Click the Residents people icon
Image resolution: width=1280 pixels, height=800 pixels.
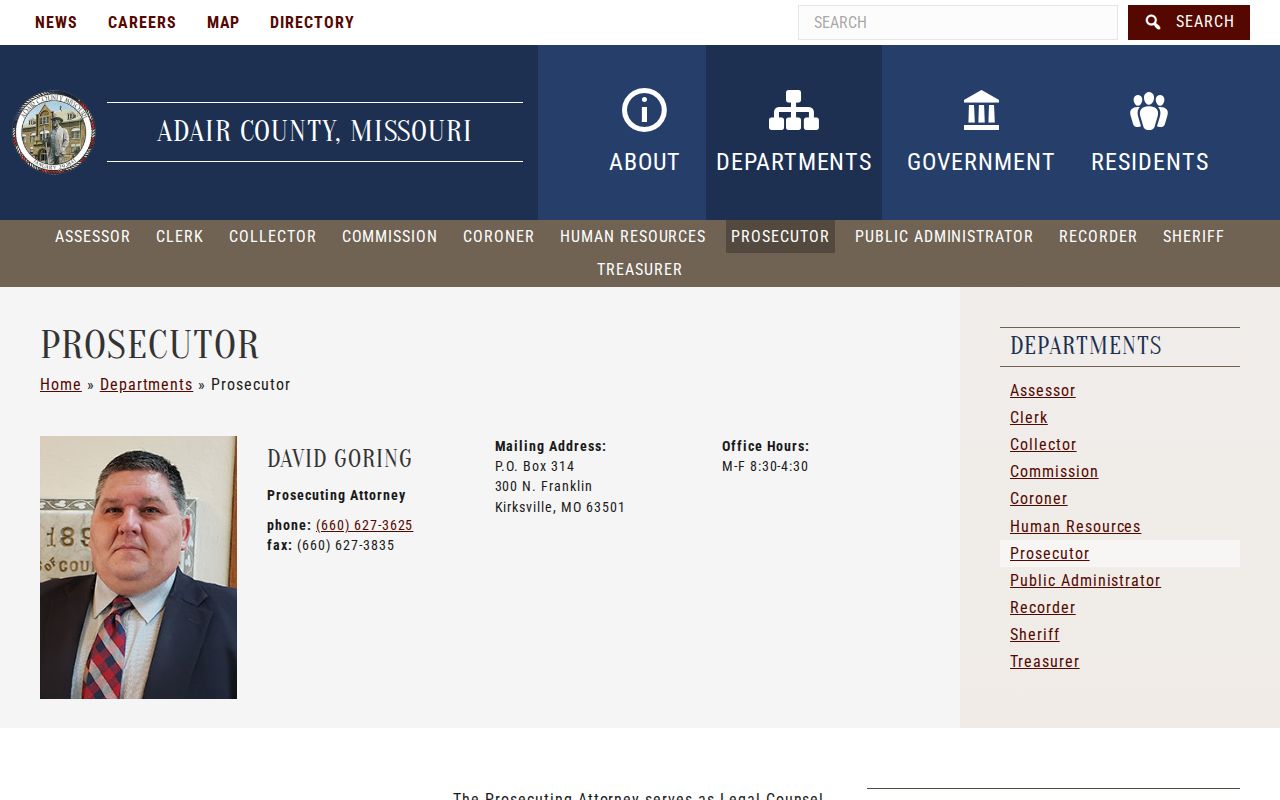click(x=1149, y=110)
